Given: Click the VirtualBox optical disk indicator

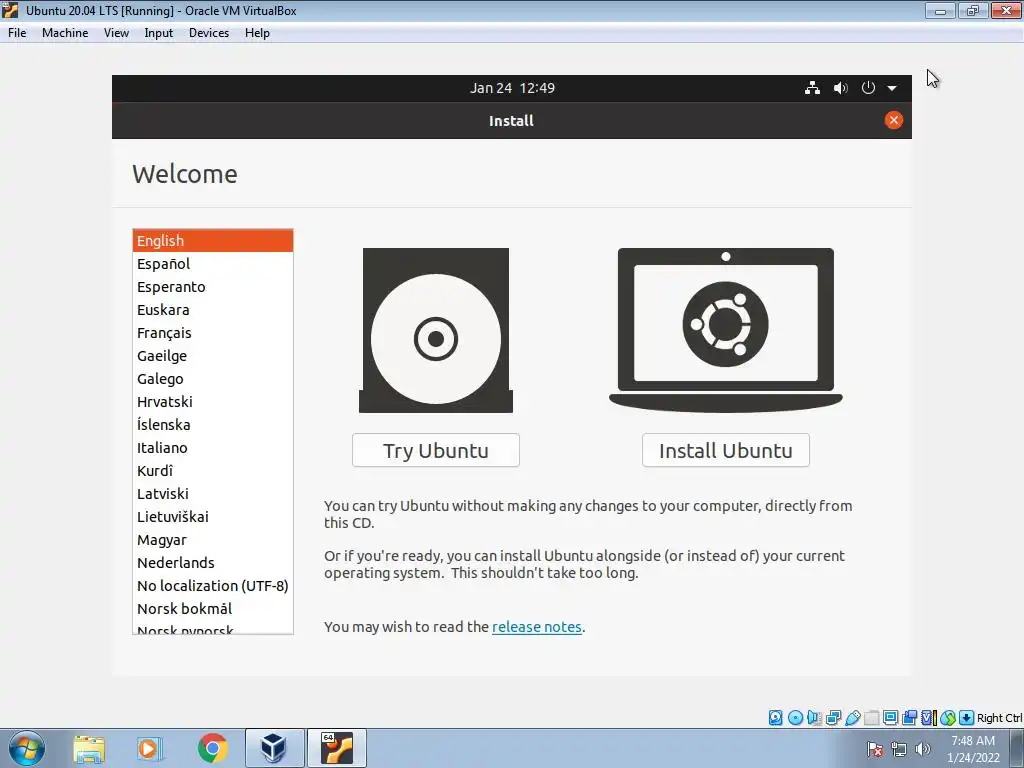Looking at the screenshot, I should (x=795, y=718).
